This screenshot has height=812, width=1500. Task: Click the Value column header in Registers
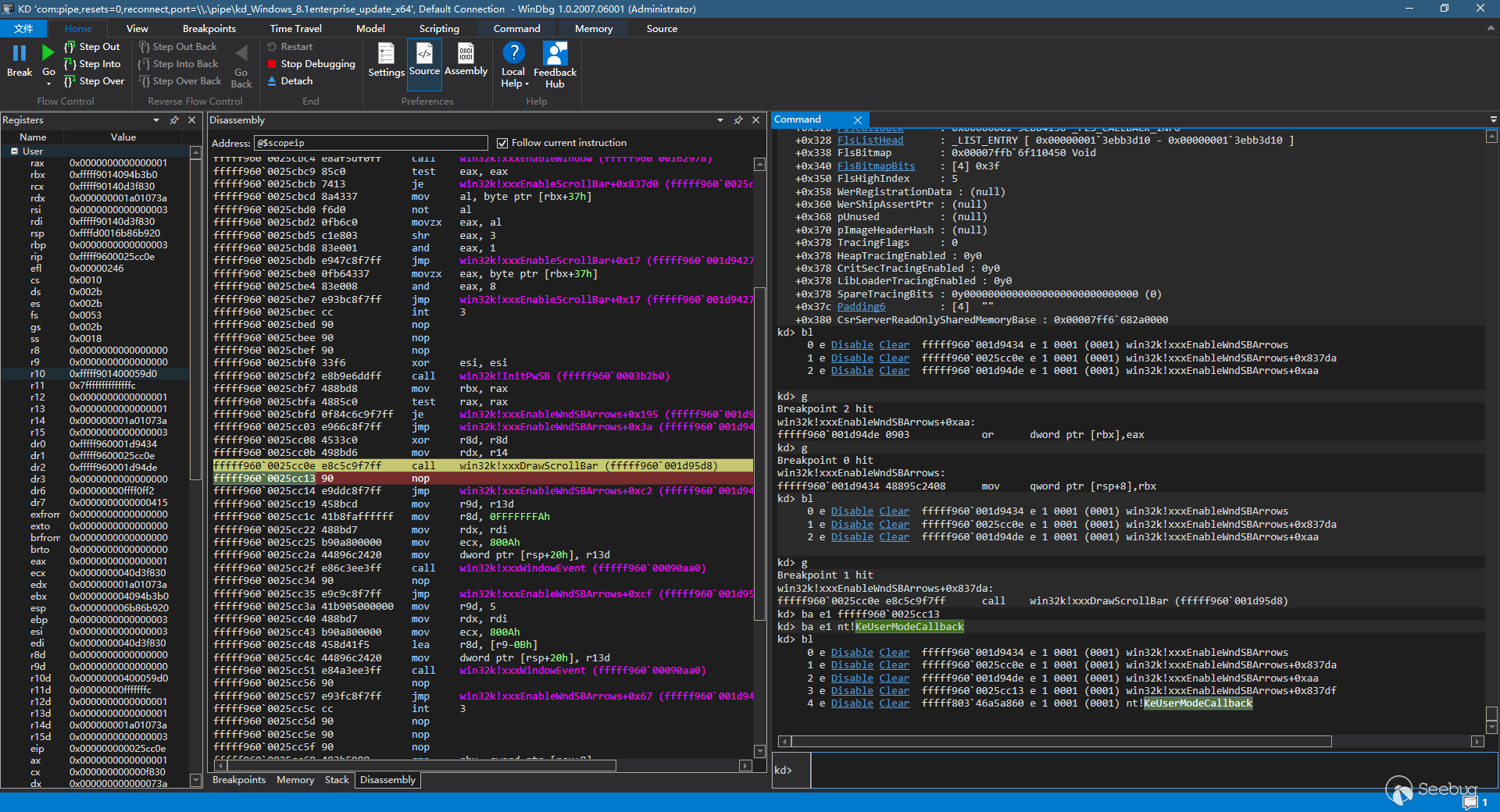point(123,137)
